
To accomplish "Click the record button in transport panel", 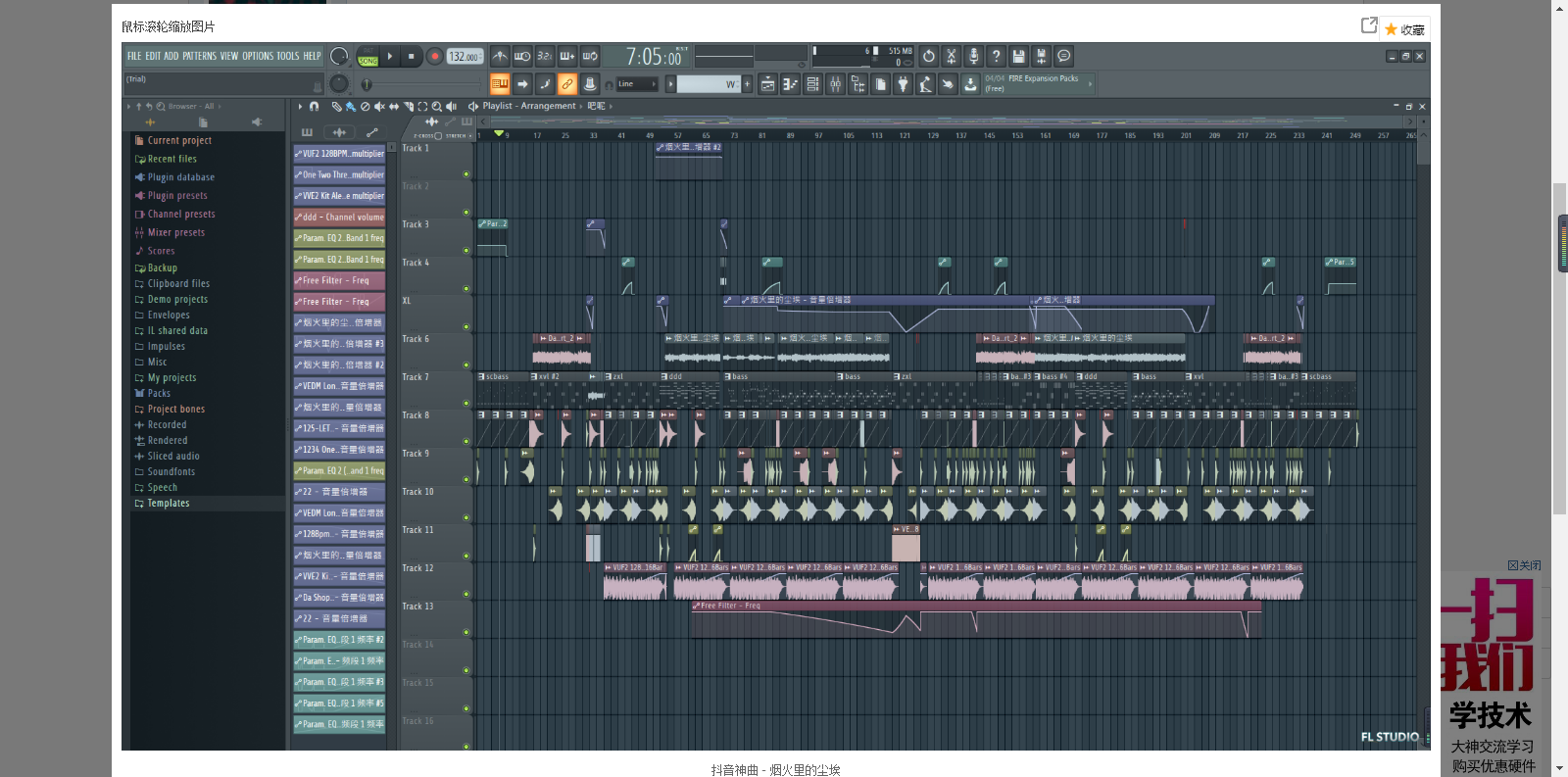I will pos(434,57).
